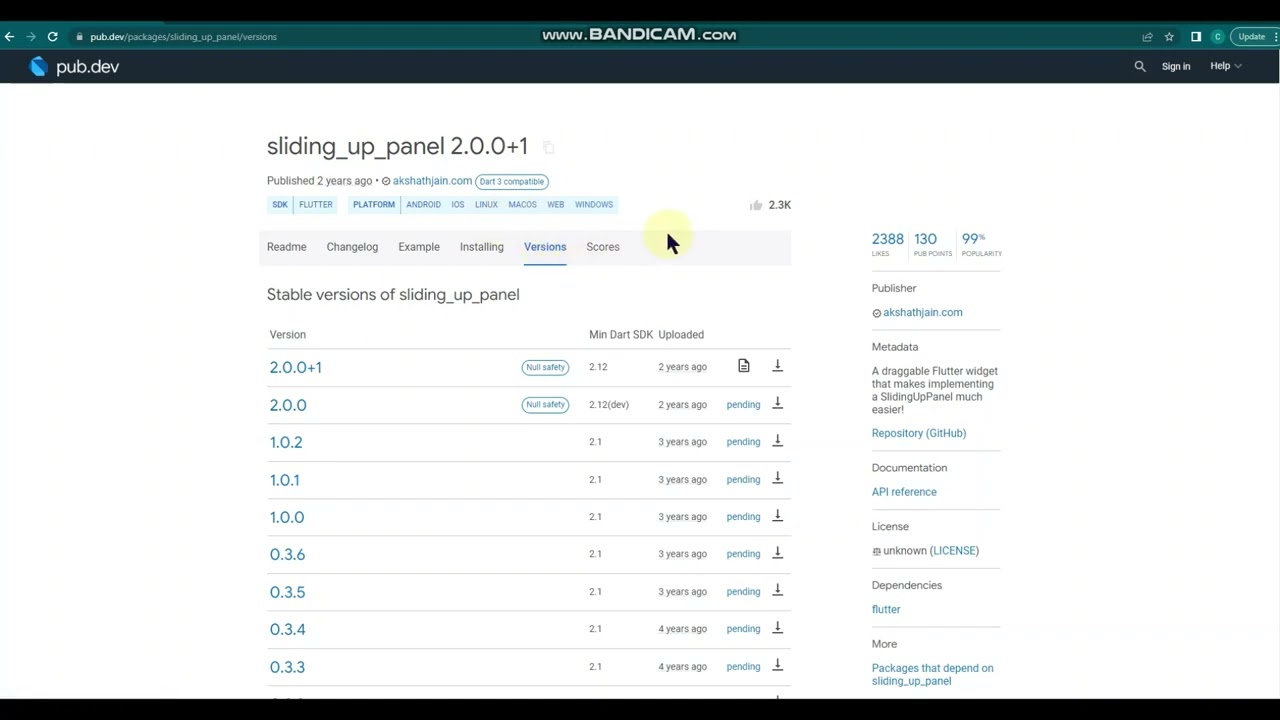The image size is (1280, 720).
Task: Open the Installing tab
Action: pyautogui.click(x=482, y=247)
